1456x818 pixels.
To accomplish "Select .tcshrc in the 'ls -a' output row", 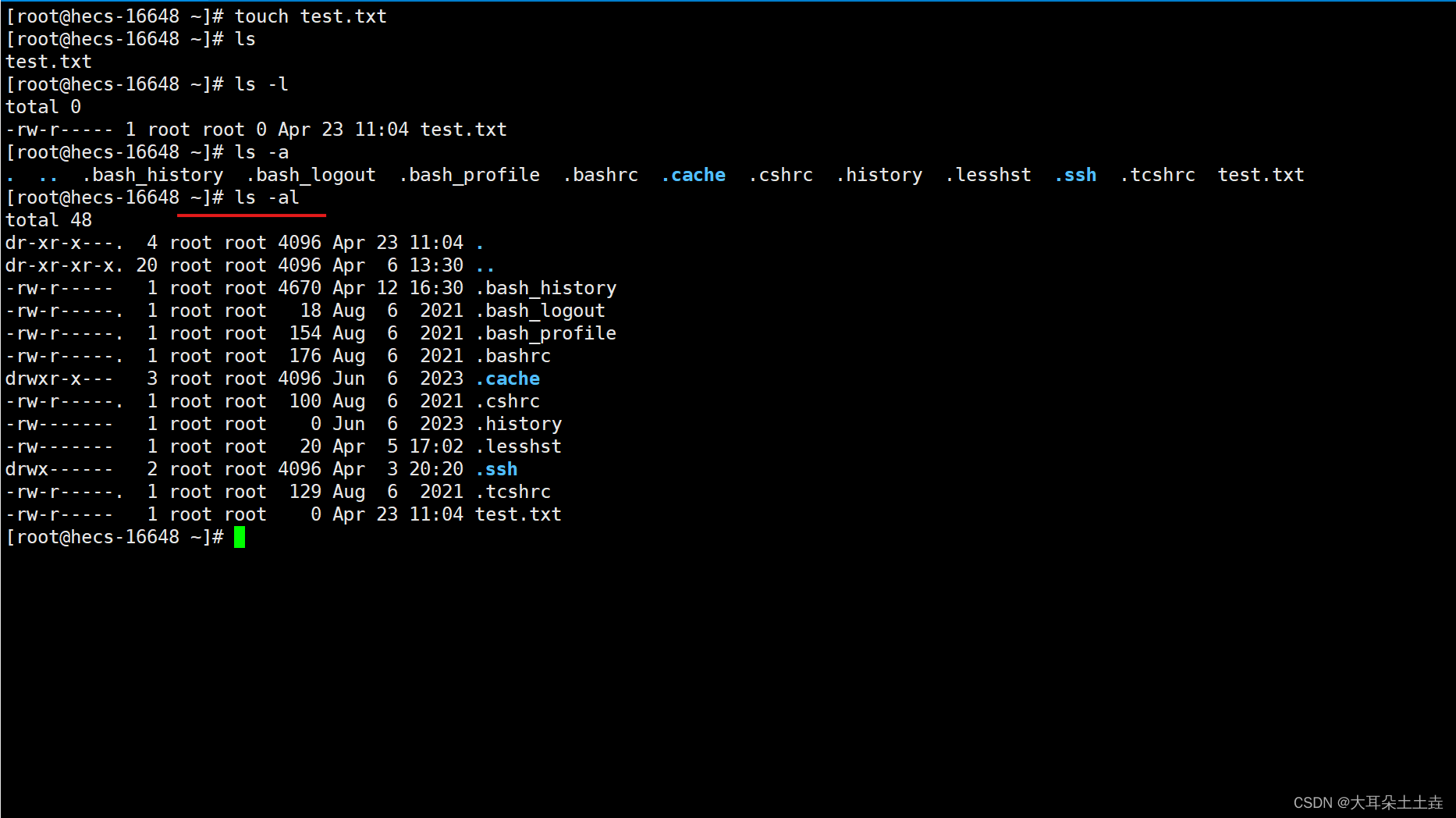I will click(1158, 175).
